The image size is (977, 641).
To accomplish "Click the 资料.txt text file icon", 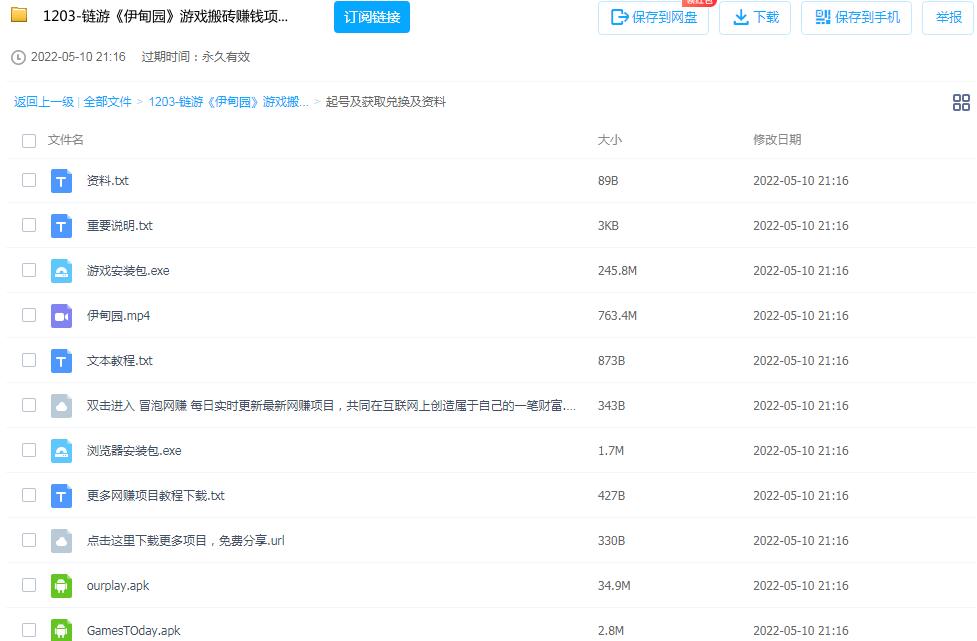I will tap(62, 181).
